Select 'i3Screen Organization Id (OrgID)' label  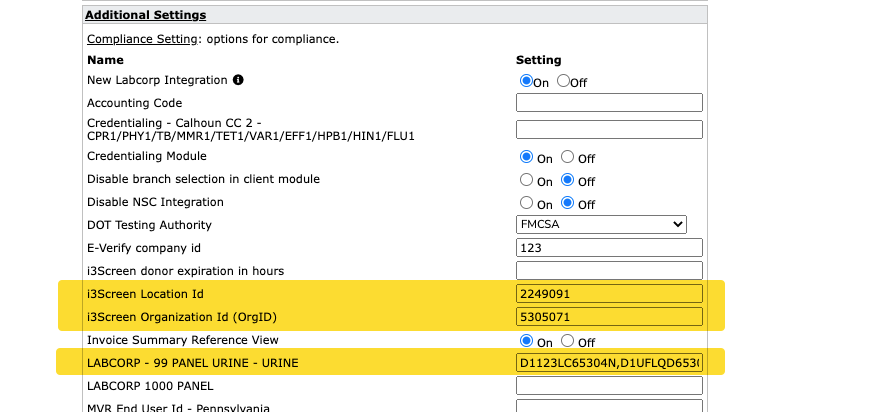[182, 317]
